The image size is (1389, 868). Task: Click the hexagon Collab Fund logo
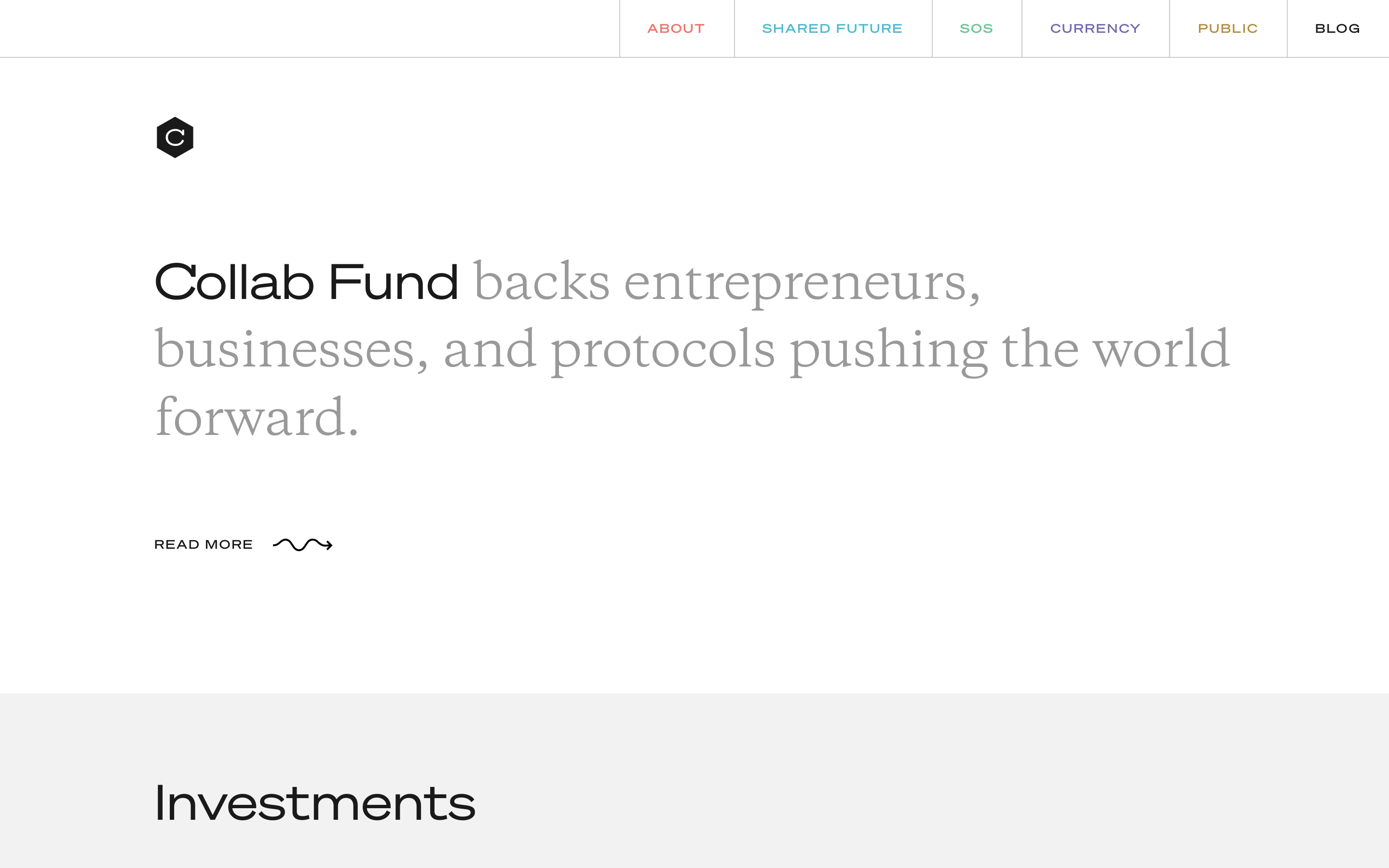[175, 137]
